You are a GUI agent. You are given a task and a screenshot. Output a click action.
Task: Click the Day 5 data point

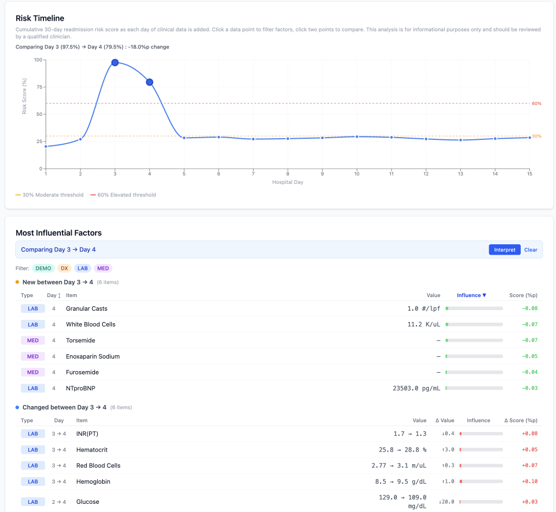pyautogui.click(x=184, y=138)
